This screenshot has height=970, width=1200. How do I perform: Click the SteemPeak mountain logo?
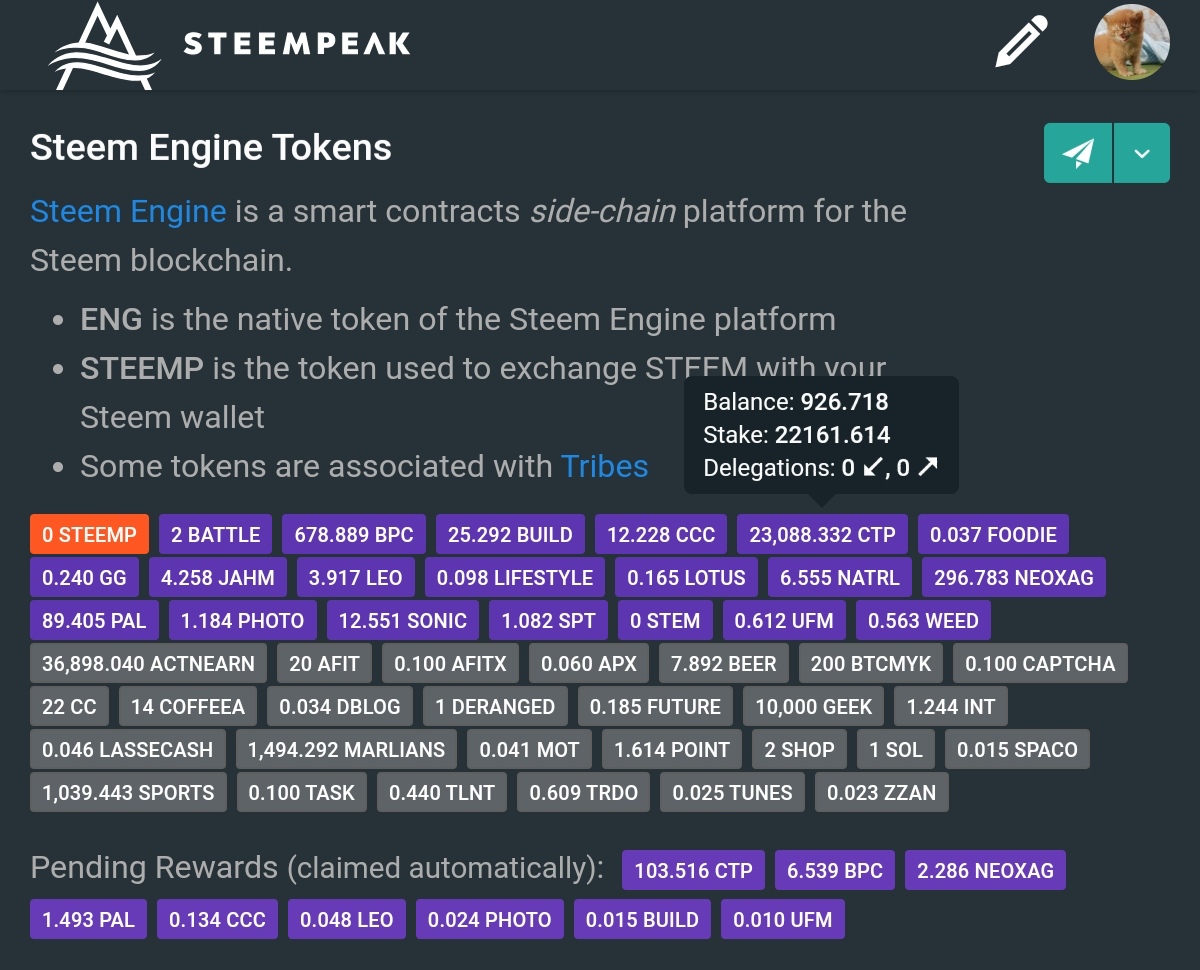click(104, 46)
